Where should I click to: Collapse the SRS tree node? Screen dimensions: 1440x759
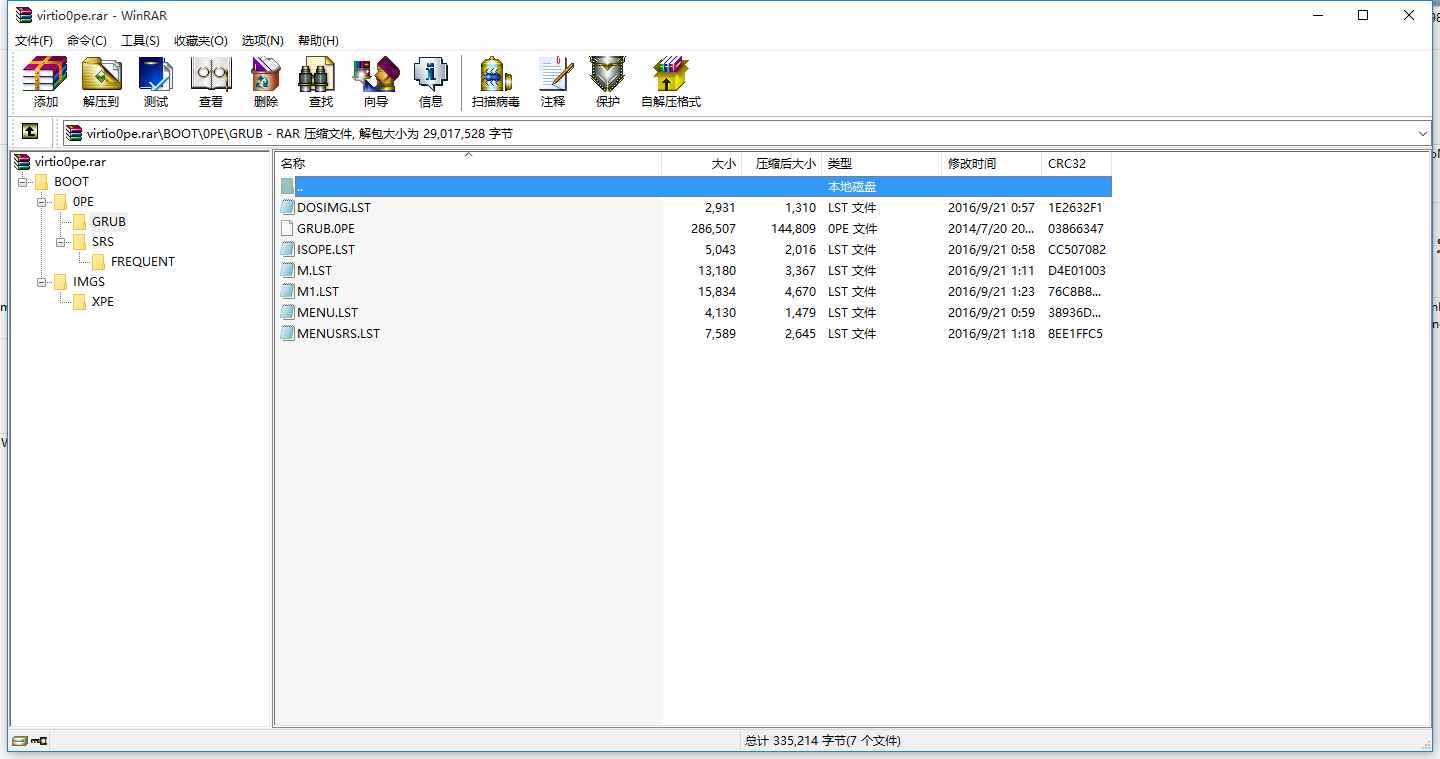click(x=60, y=242)
